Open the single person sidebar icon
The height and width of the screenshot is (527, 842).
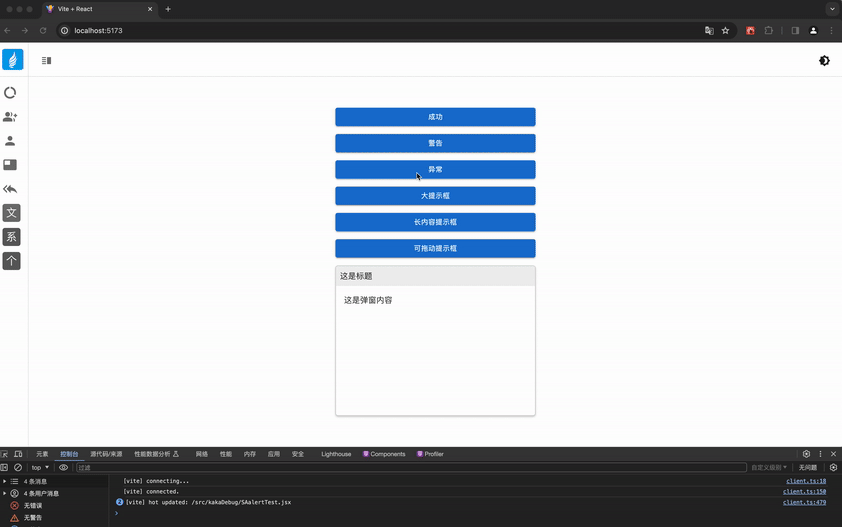pyautogui.click(x=10, y=141)
